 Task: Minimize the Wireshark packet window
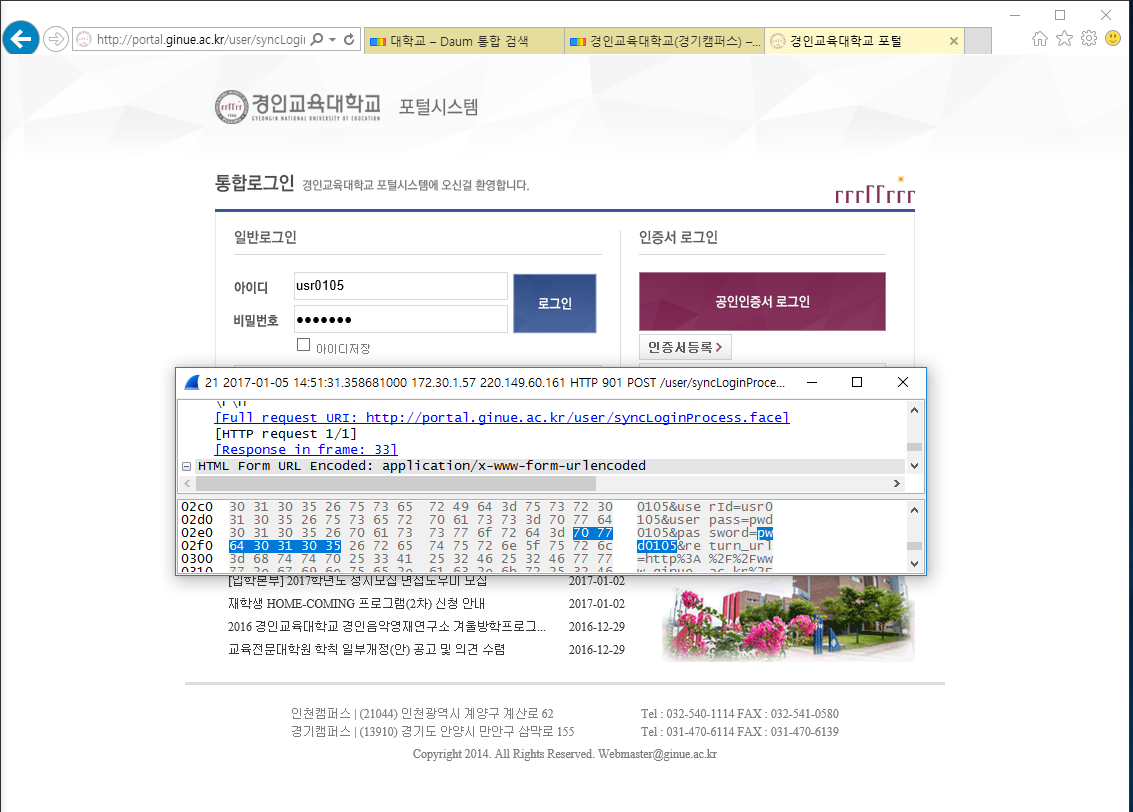tap(811, 382)
